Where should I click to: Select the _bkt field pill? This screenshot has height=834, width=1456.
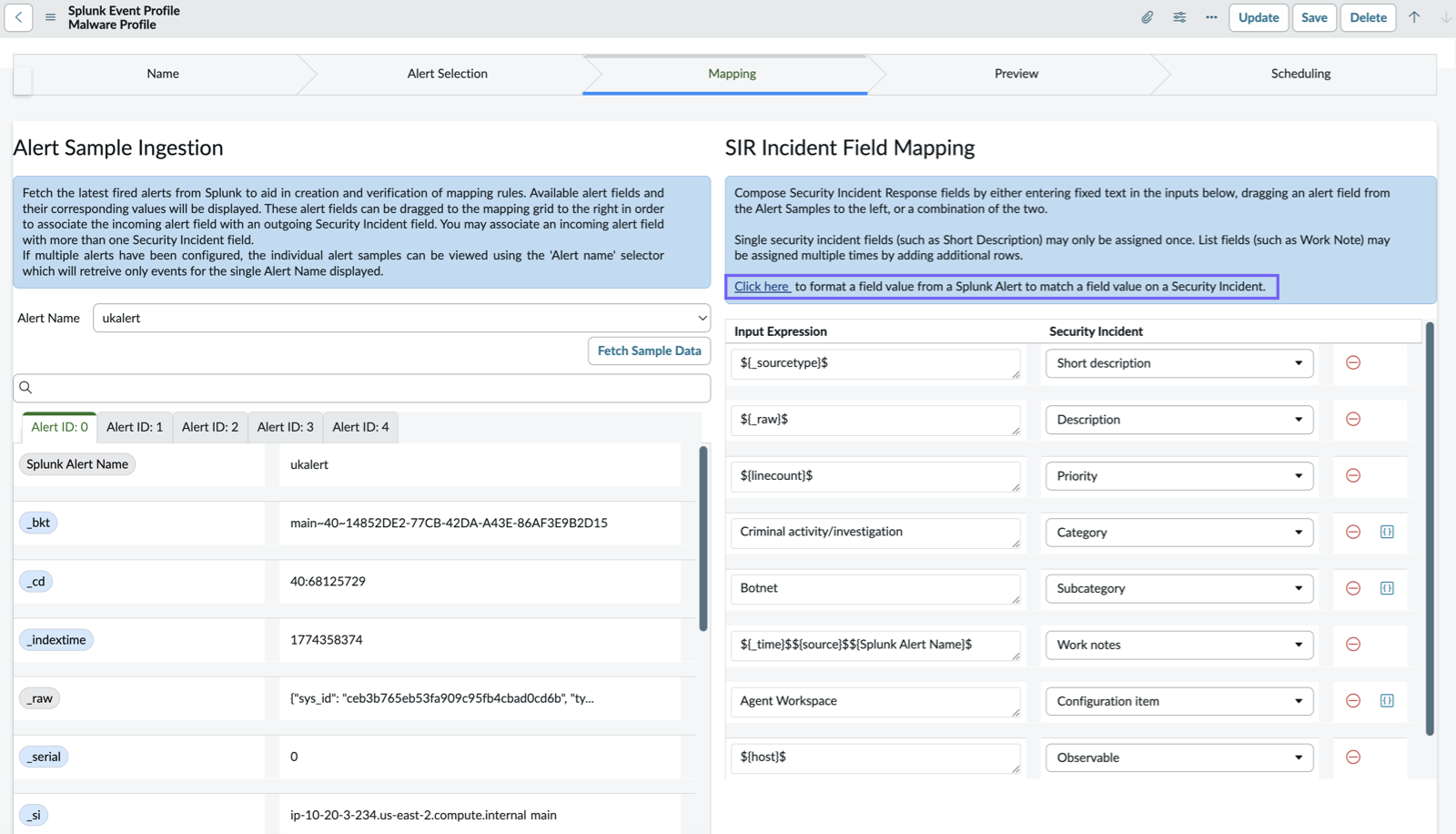point(38,523)
